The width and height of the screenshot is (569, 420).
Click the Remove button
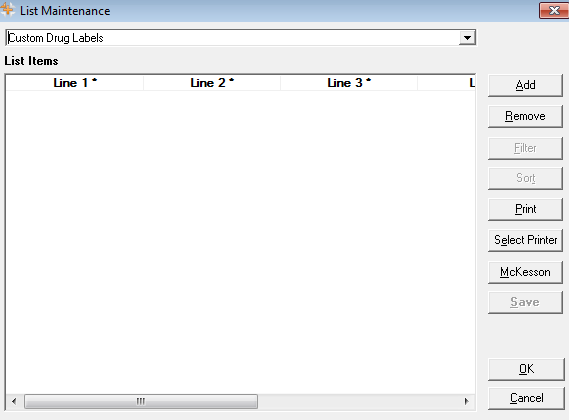point(525,117)
